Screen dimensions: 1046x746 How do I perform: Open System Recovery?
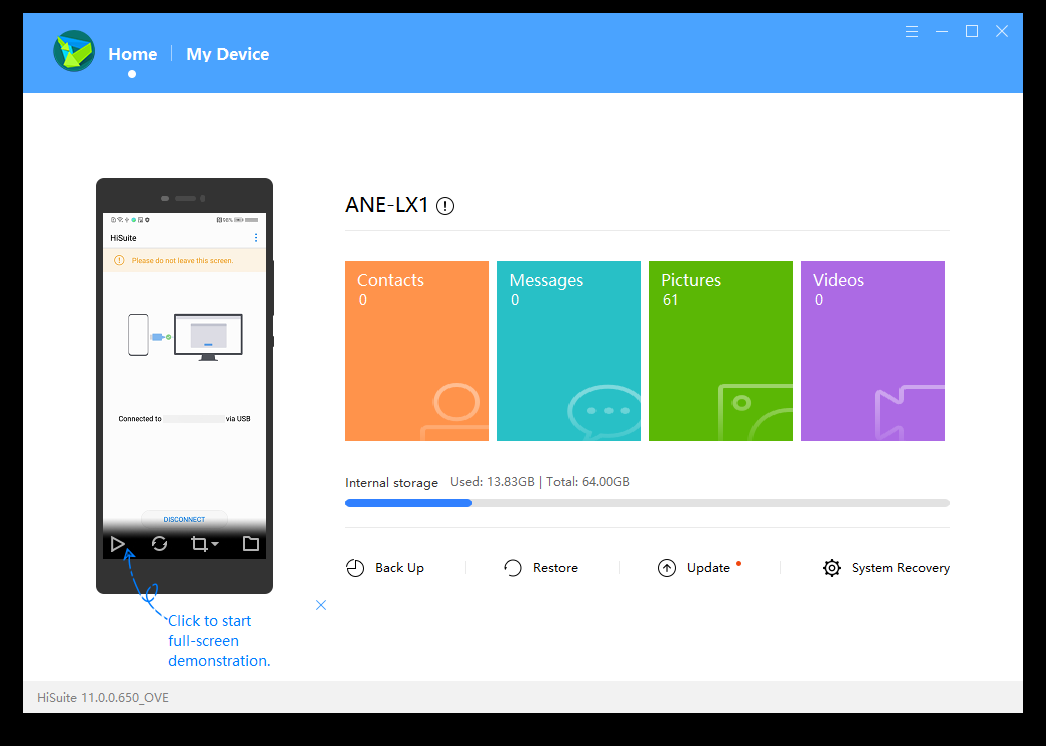click(x=887, y=568)
